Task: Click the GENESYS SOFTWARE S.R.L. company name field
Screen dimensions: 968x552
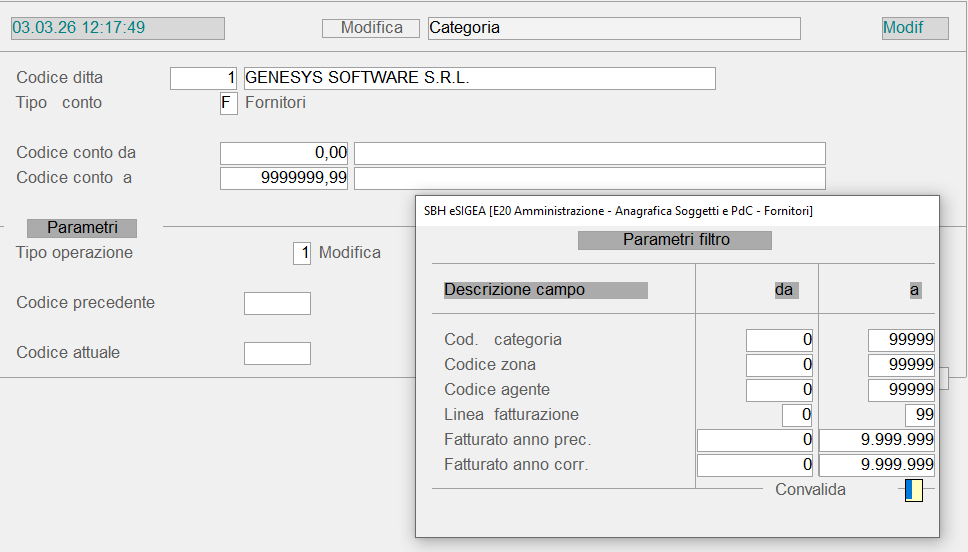Action: tap(479, 78)
